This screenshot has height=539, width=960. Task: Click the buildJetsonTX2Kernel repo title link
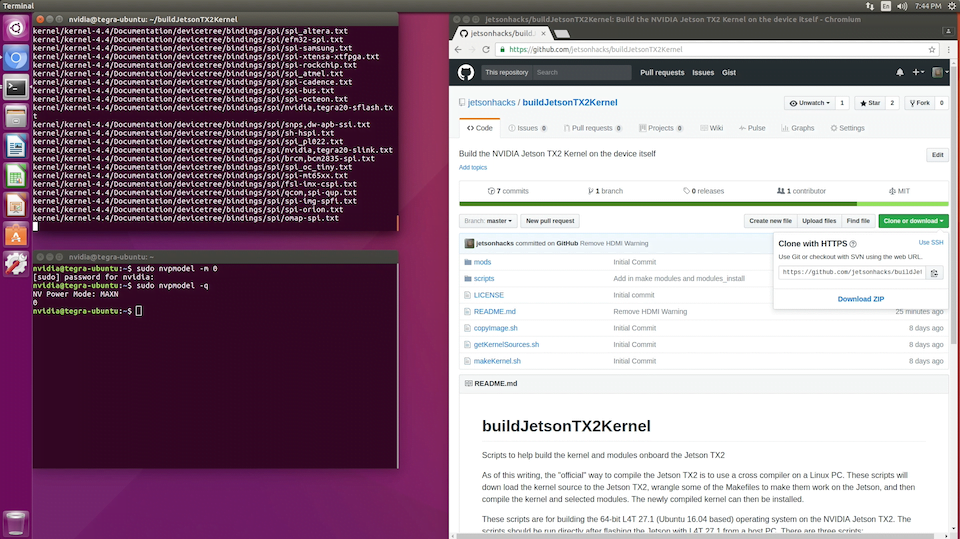tap(569, 103)
